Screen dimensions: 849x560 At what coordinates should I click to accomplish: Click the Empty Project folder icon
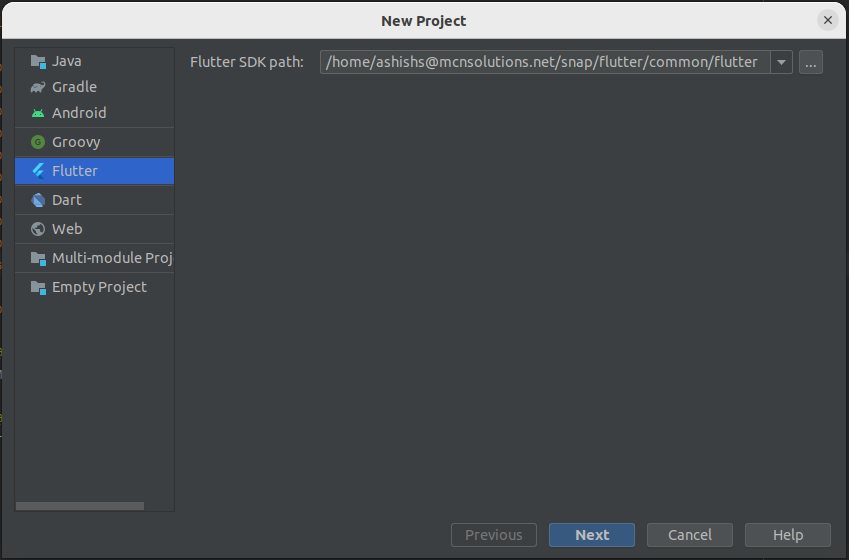(38, 287)
